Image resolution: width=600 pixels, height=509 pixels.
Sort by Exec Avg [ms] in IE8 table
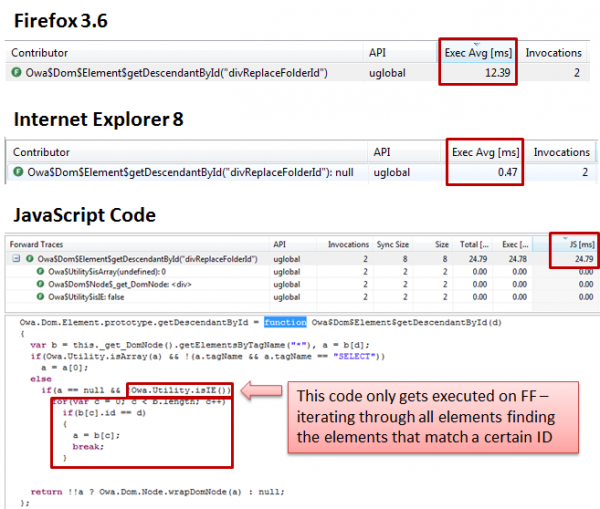(x=485, y=152)
